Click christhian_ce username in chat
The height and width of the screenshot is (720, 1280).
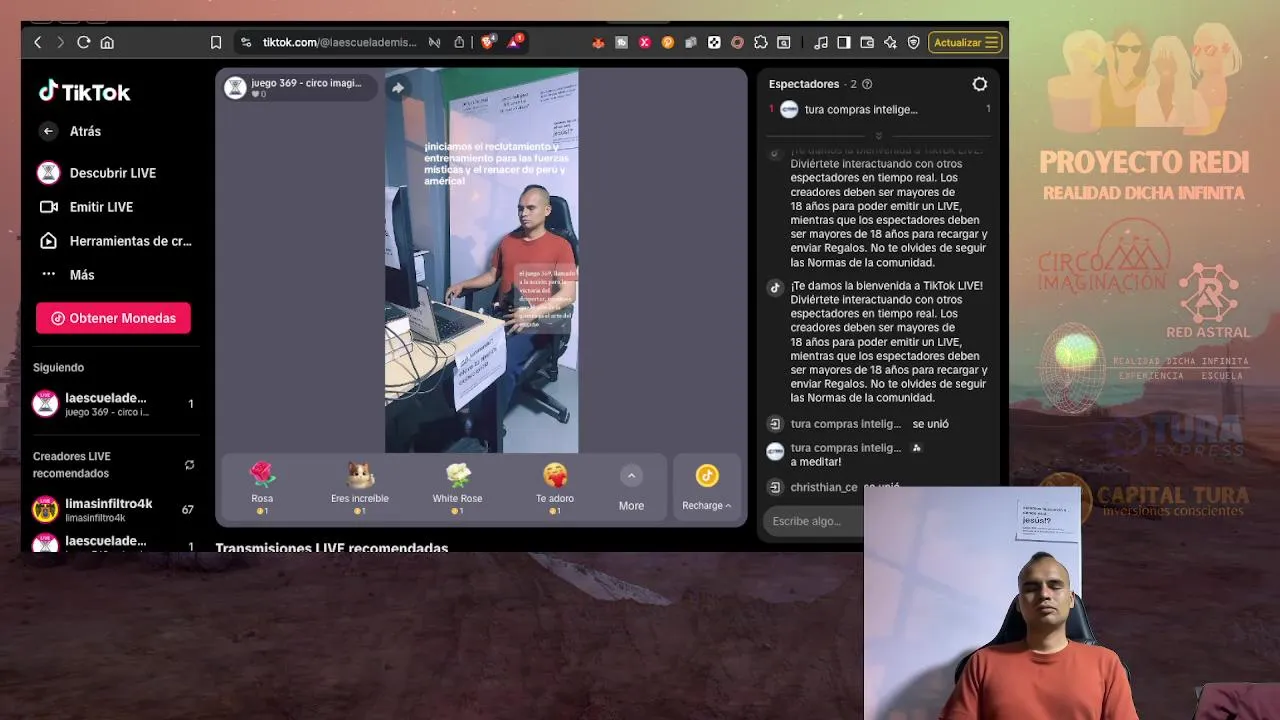[824, 487]
